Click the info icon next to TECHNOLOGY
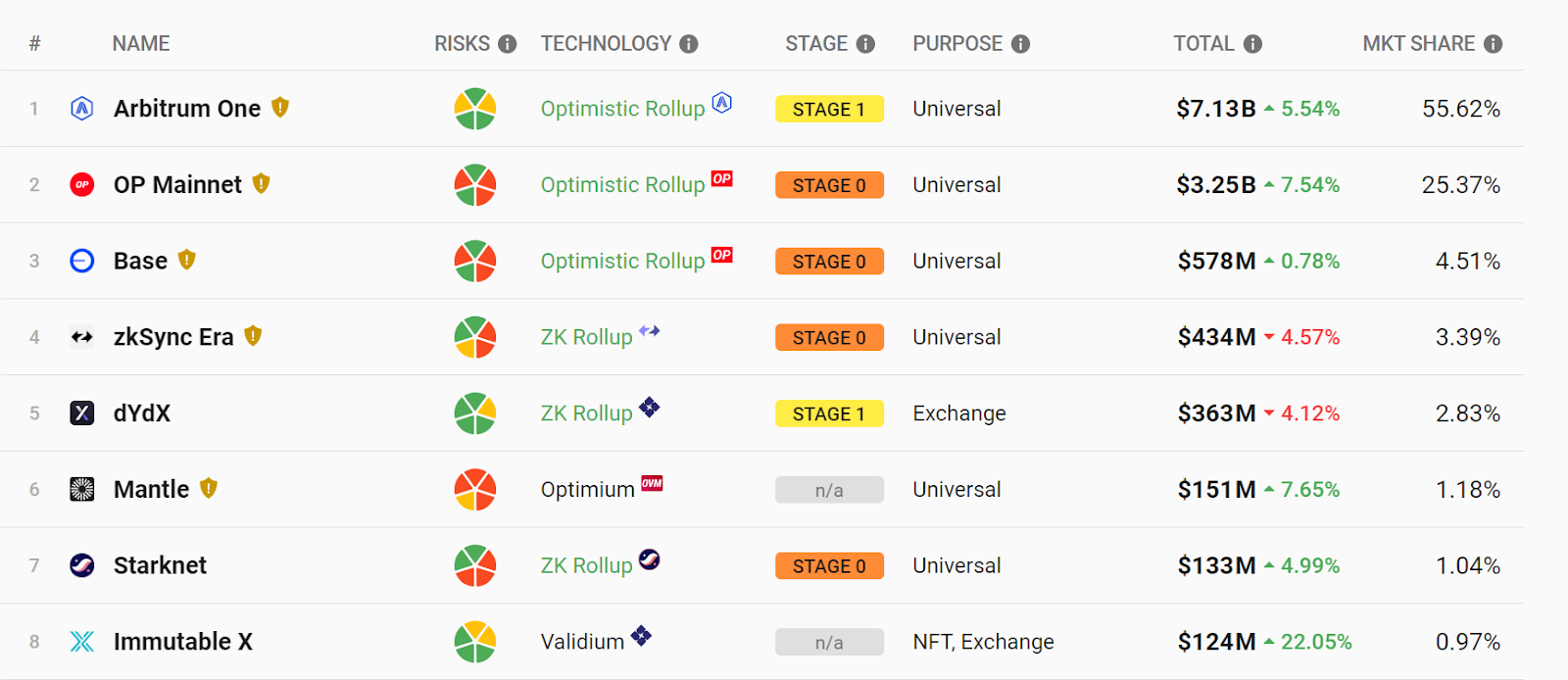 (x=689, y=44)
